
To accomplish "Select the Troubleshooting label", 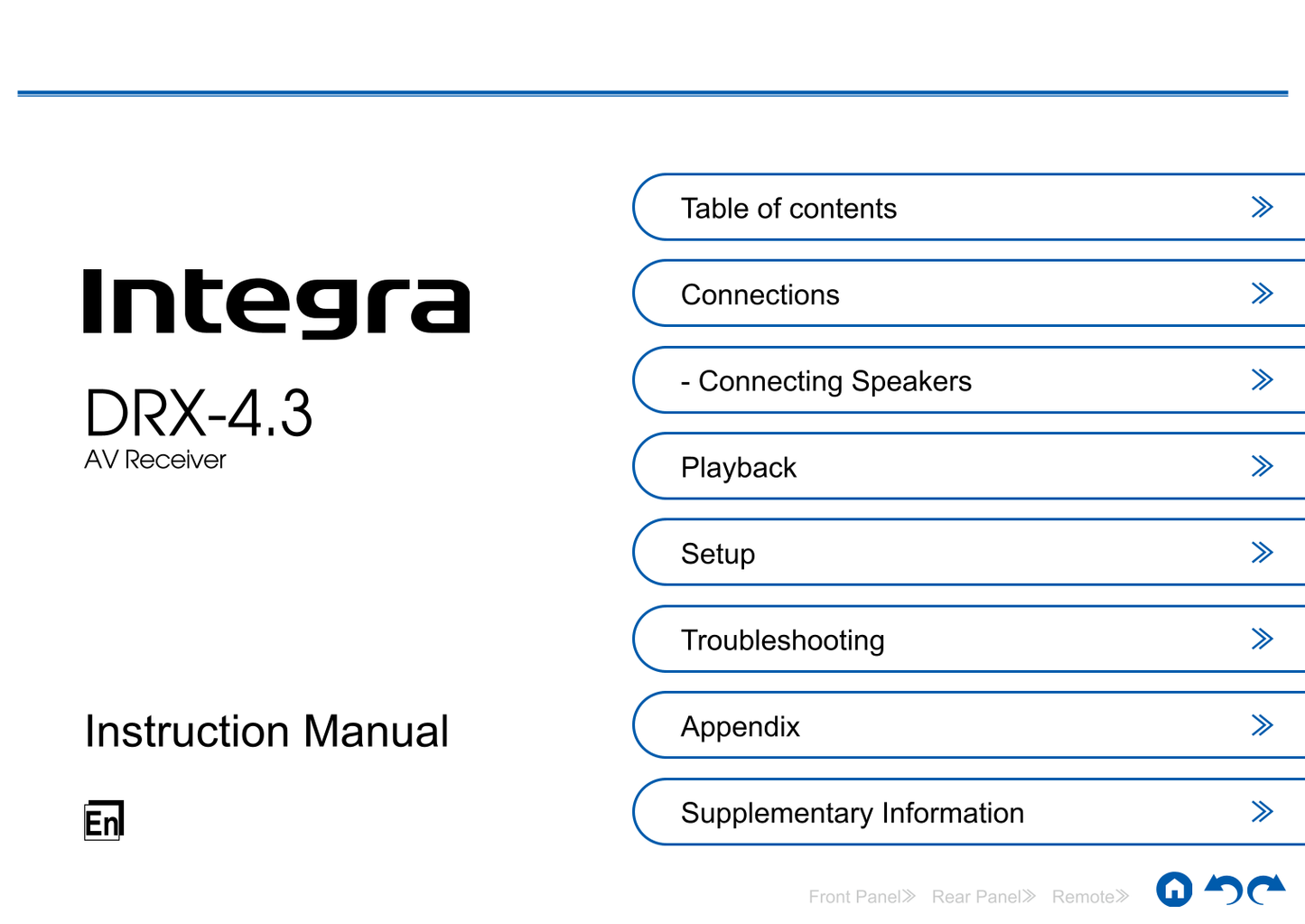I will click(782, 640).
